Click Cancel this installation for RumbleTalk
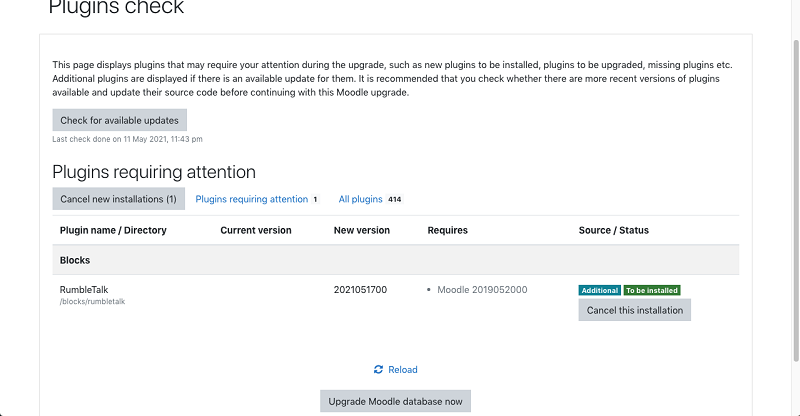This screenshot has height=416, width=800. (x=634, y=310)
